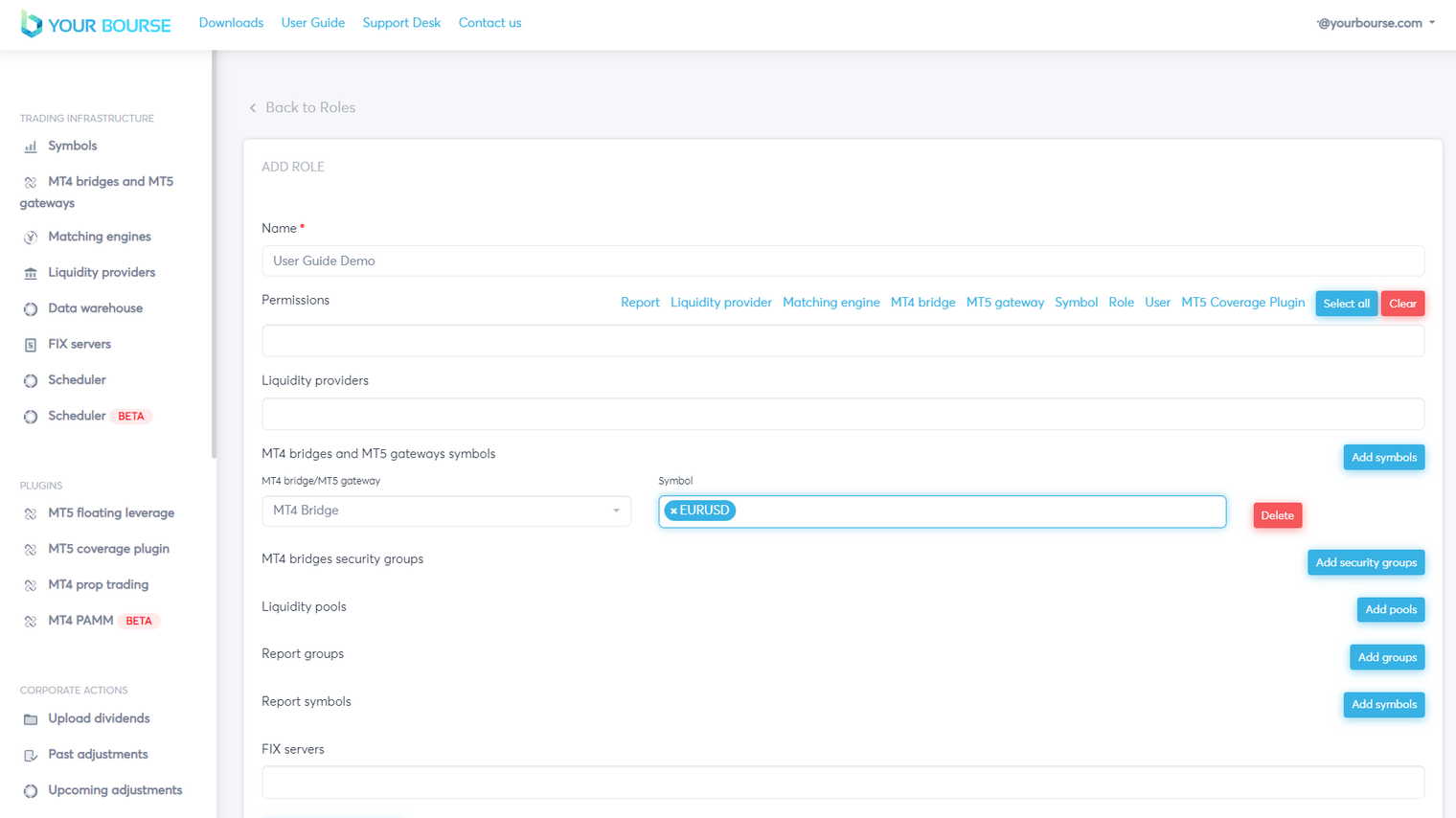Click the MT5 floating leverage icon
This screenshot has width=1456, height=818.
(x=31, y=514)
